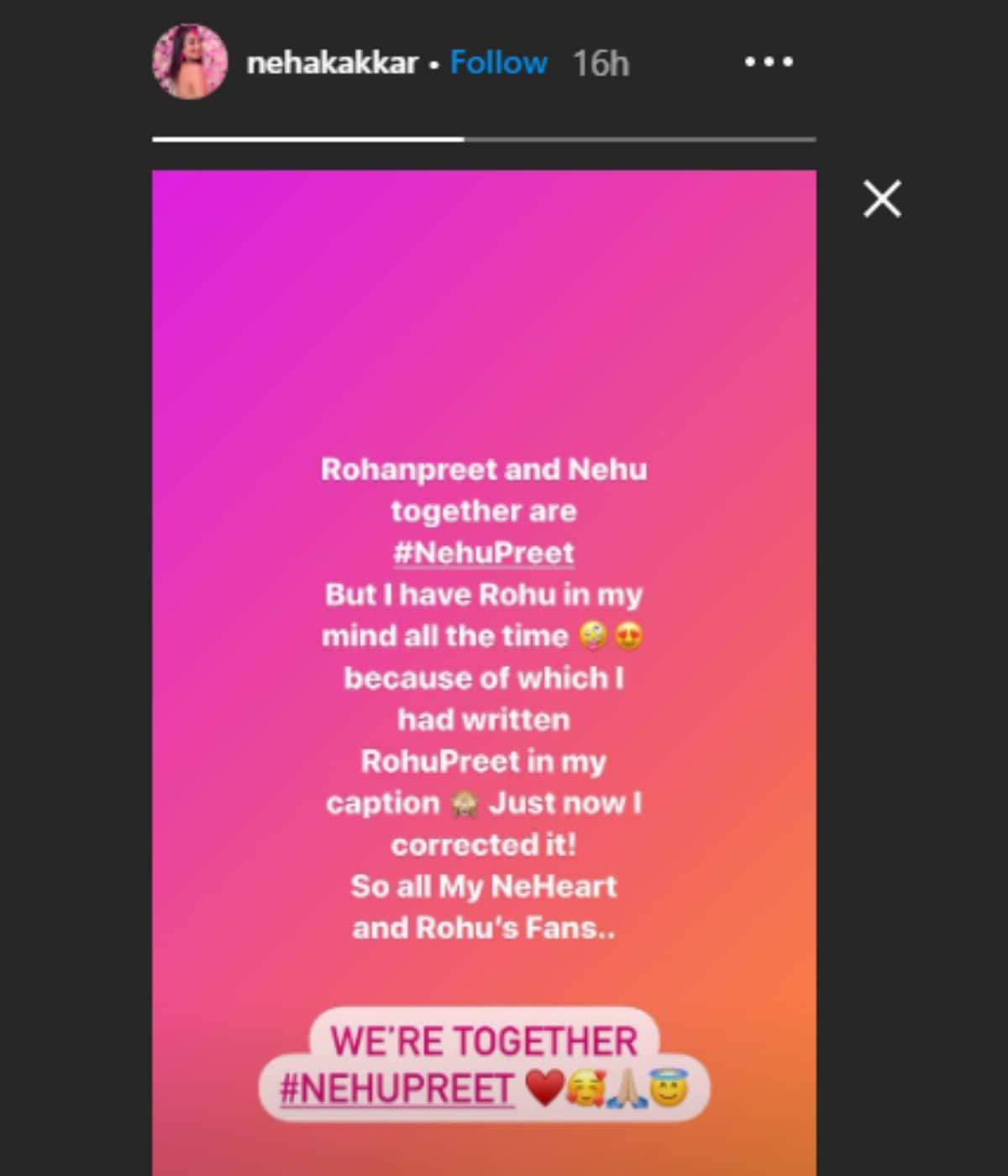Click the folded hands emoji in the sticker
The width and height of the screenshot is (1008, 1176).
627,1089
